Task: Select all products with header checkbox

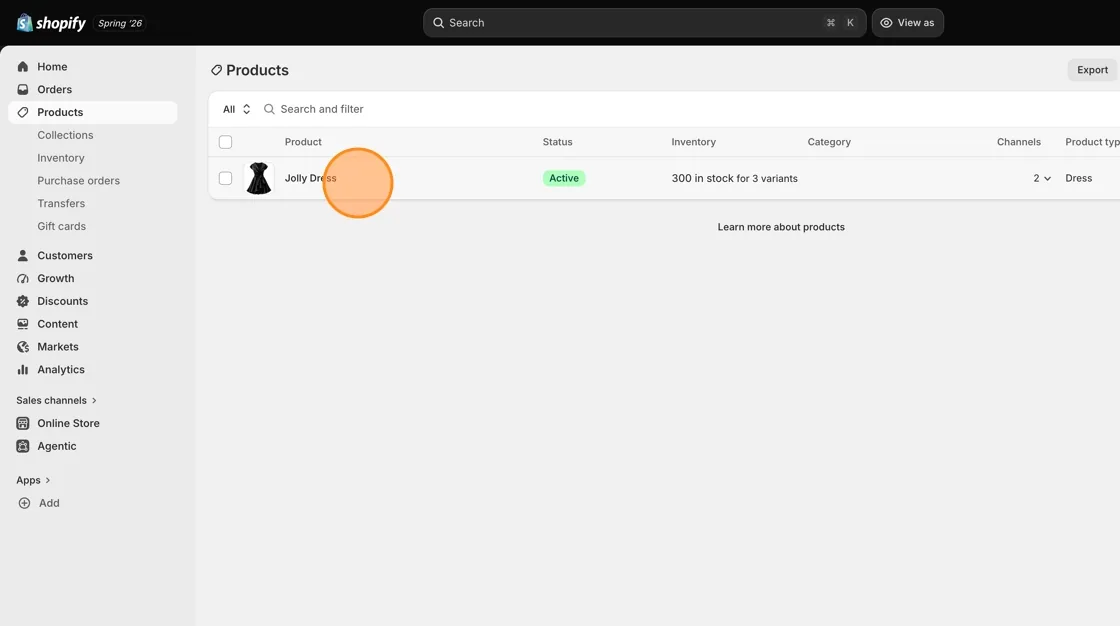Action: 226,142
